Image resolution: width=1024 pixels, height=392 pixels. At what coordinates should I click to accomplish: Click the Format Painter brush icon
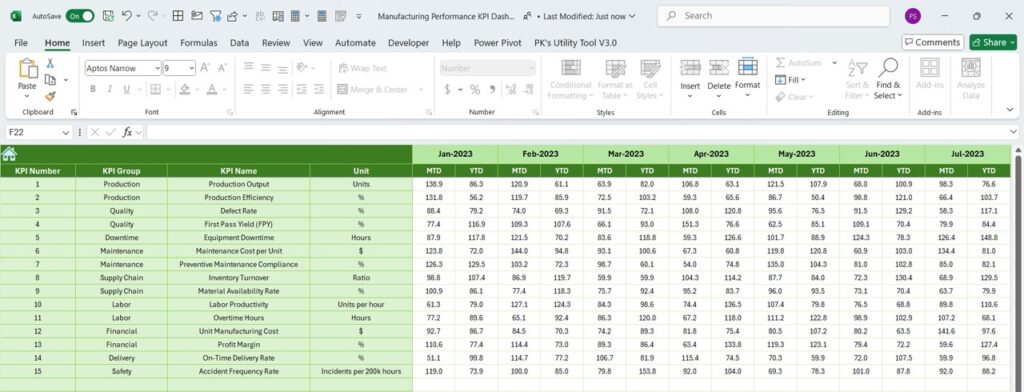coord(50,96)
